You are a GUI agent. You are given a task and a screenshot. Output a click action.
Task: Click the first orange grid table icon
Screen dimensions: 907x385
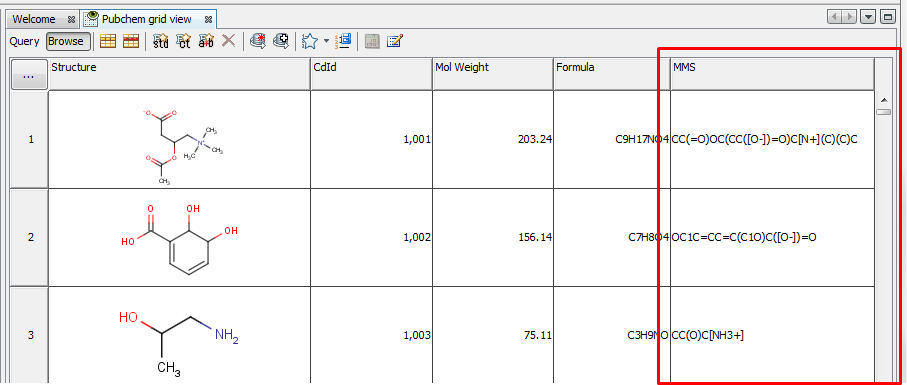(108, 41)
